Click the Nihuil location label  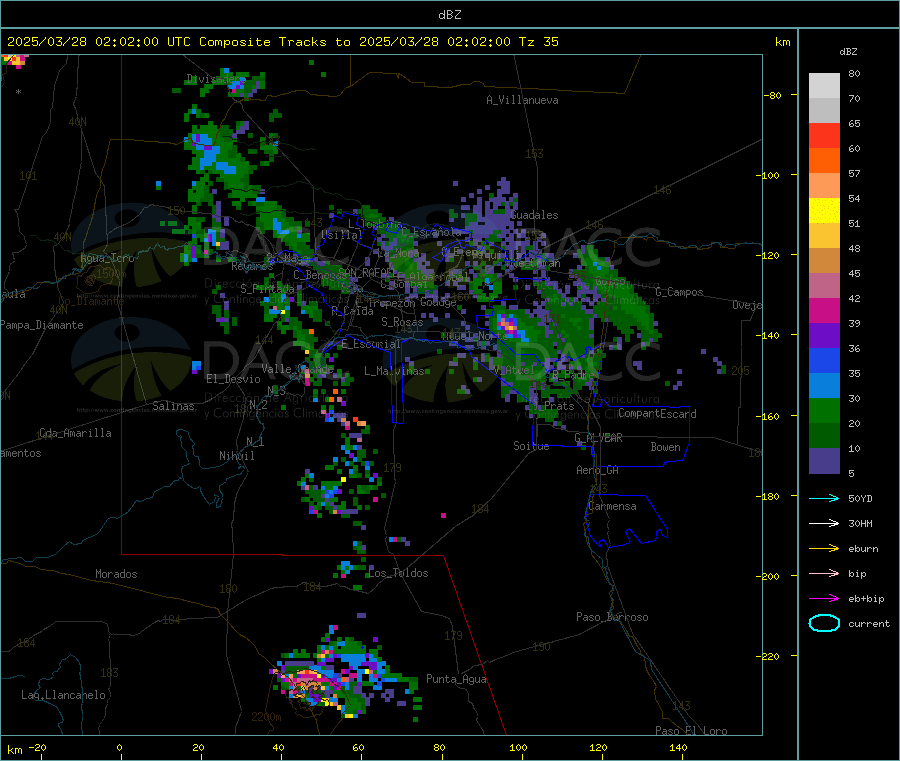(x=237, y=456)
